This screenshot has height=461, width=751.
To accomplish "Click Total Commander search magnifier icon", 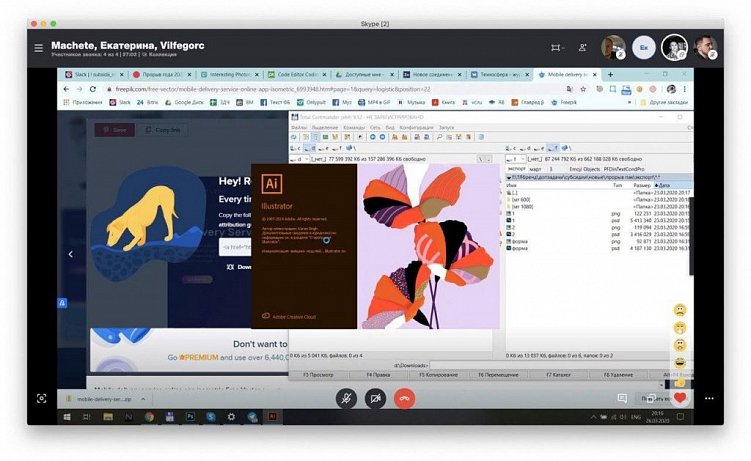I will click(439, 137).
